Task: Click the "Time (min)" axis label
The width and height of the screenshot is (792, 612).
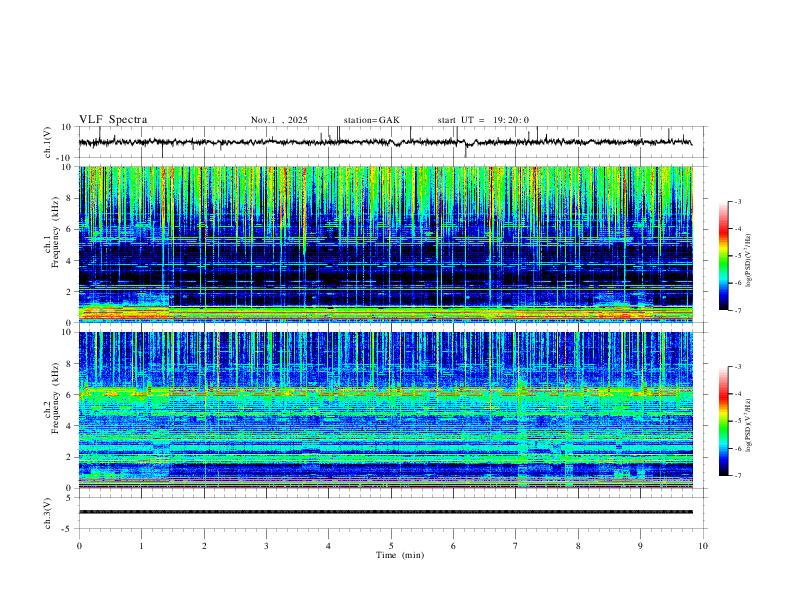Action: [x=400, y=555]
